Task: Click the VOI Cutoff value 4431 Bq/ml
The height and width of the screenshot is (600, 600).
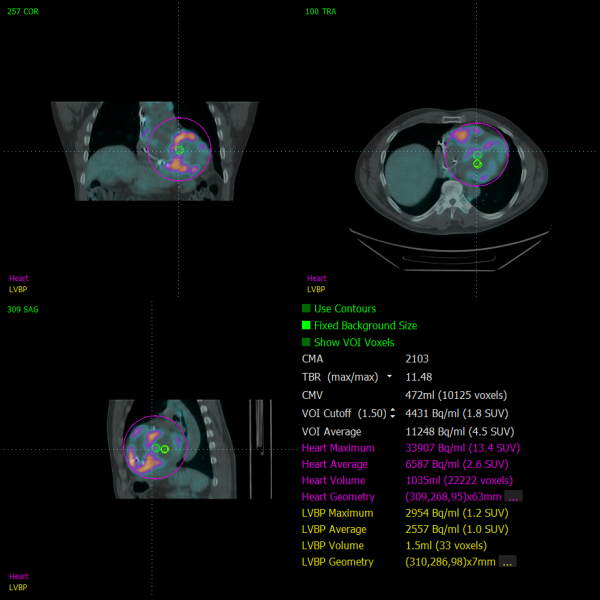Action: (457, 413)
